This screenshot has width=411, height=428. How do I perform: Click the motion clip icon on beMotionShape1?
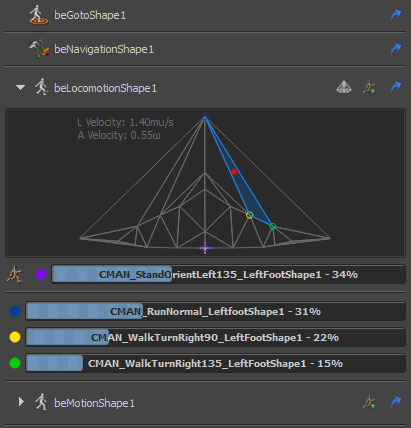(x=369, y=402)
